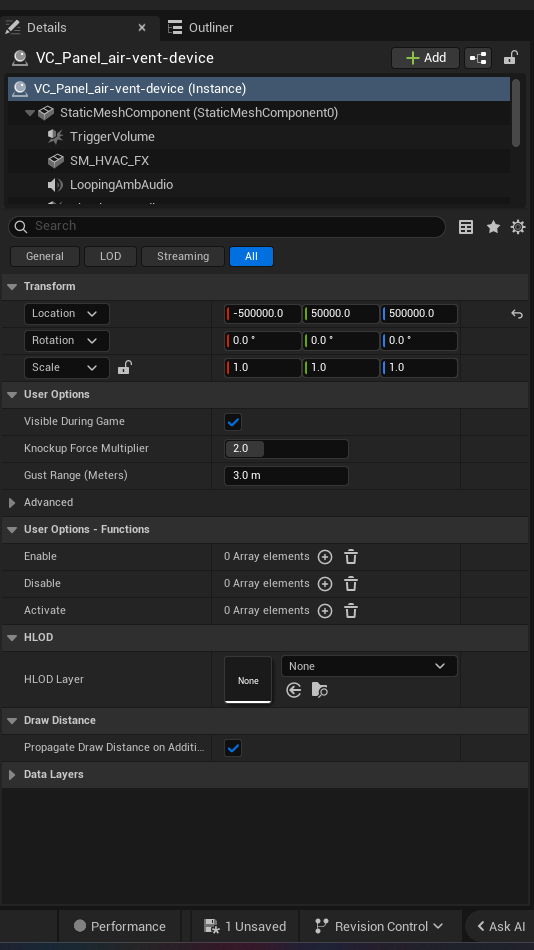Screen dimensions: 534x950
Task: Collapse User Options - Functions section
Action: tap(12, 530)
